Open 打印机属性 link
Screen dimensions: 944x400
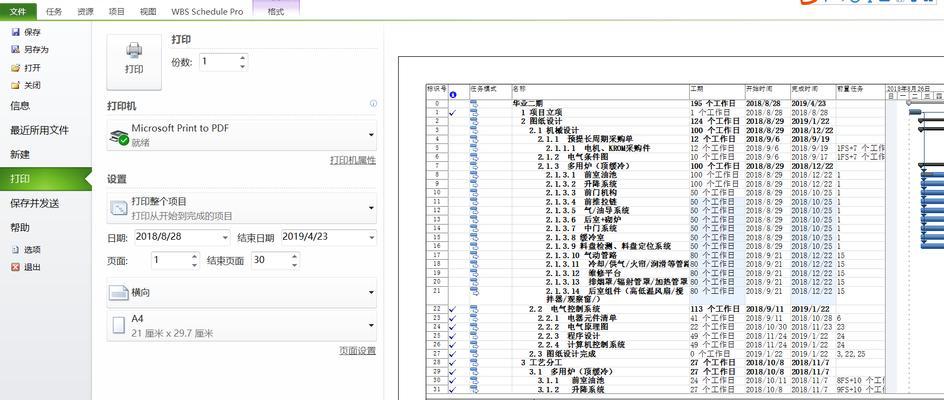[x=353, y=160]
